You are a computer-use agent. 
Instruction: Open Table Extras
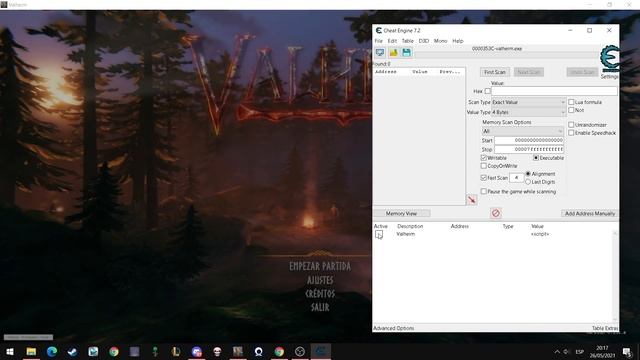click(605, 328)
